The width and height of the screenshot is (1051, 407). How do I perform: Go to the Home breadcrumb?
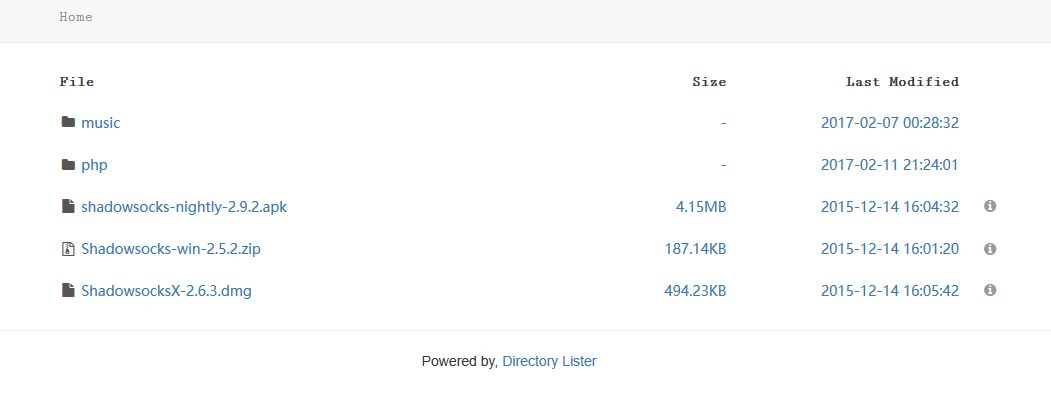[x=76, y=17]
